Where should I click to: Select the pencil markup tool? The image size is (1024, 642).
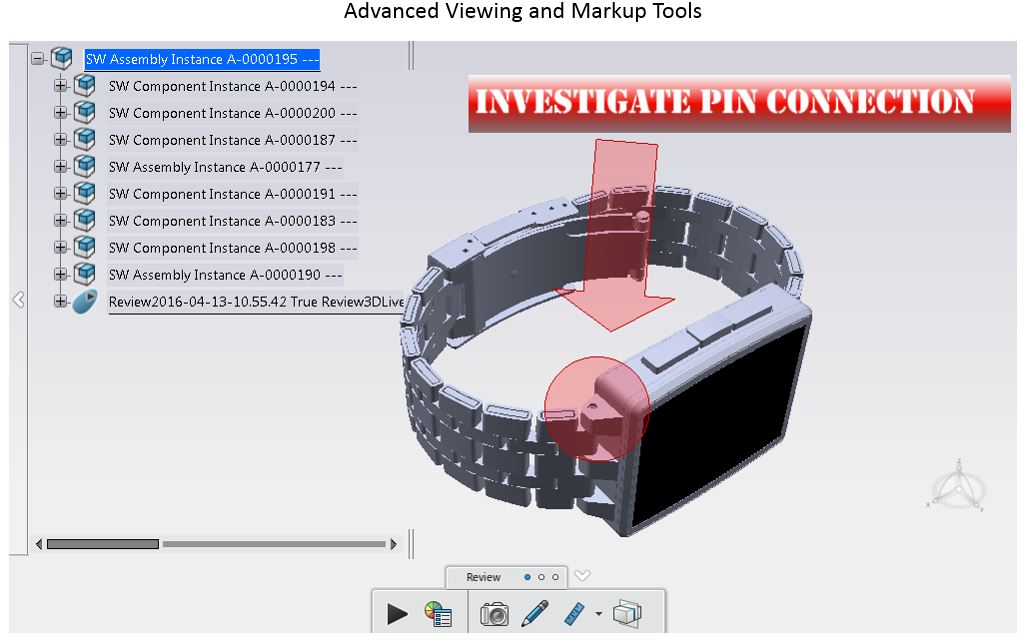535,613
